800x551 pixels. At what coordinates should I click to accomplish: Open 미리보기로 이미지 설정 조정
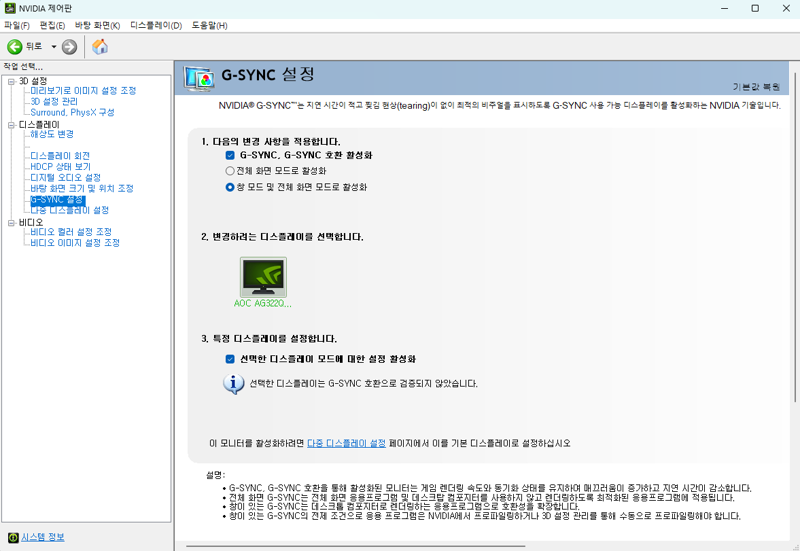click(83, 91)
